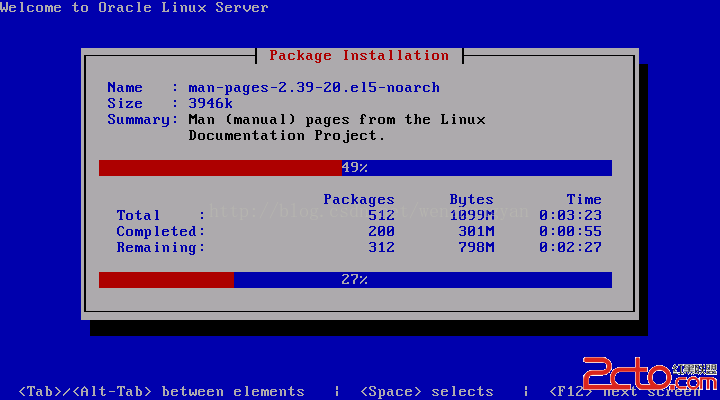
Task: Click the Summary label
Action: point(143,120)
